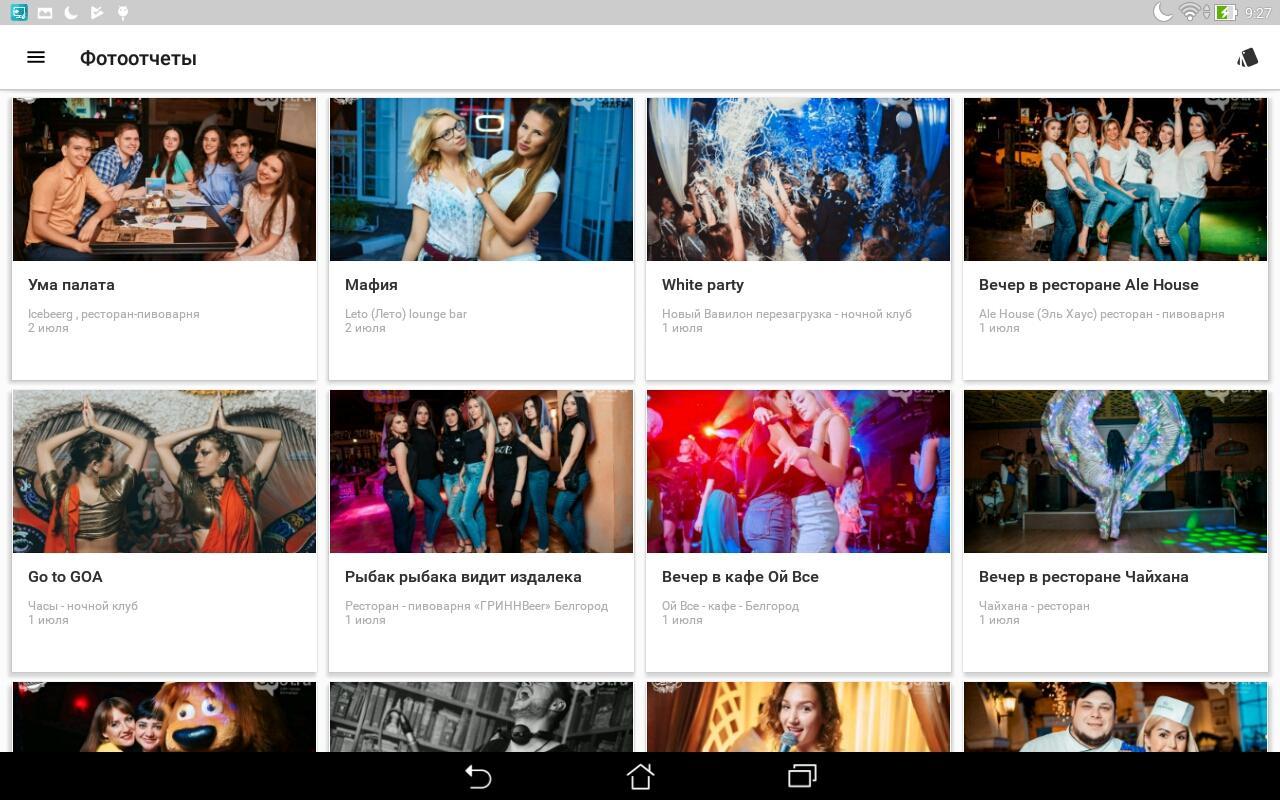Tap venue text Icebeerg, ресторан-пивоварня
The image size is (1280, 800).
point(113,314)
